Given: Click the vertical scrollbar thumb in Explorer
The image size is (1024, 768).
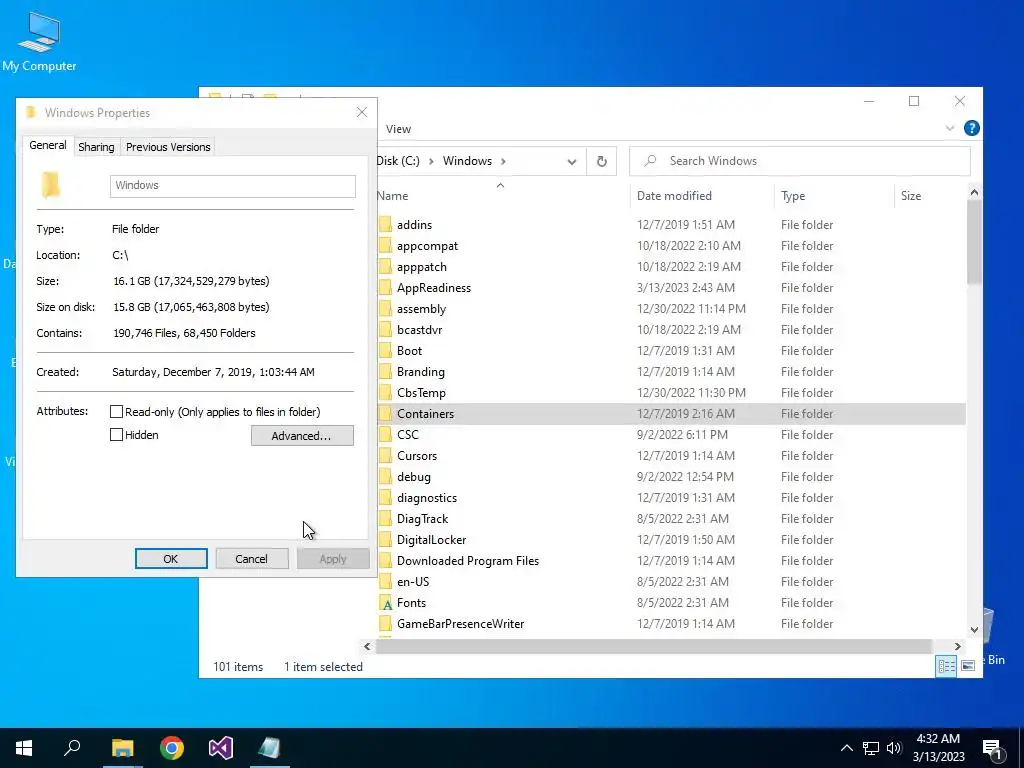Looking at the screenshot, I should [x=974, y=242].
